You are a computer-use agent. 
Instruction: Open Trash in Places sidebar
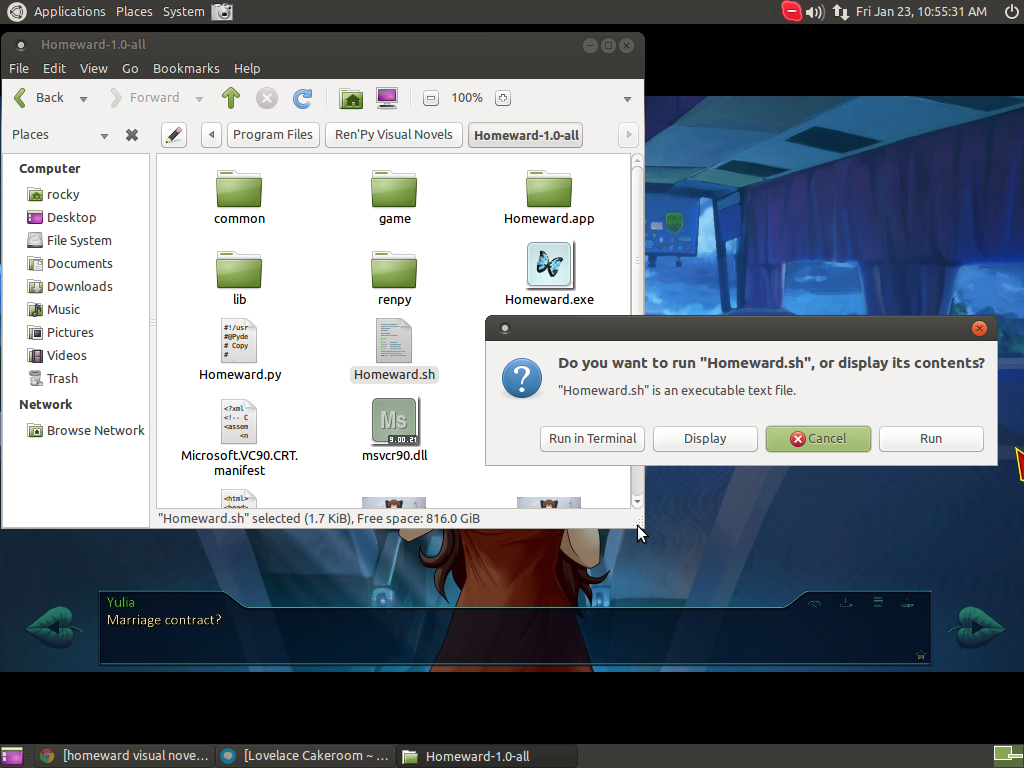pyautogui.click(x=53, y=379)
